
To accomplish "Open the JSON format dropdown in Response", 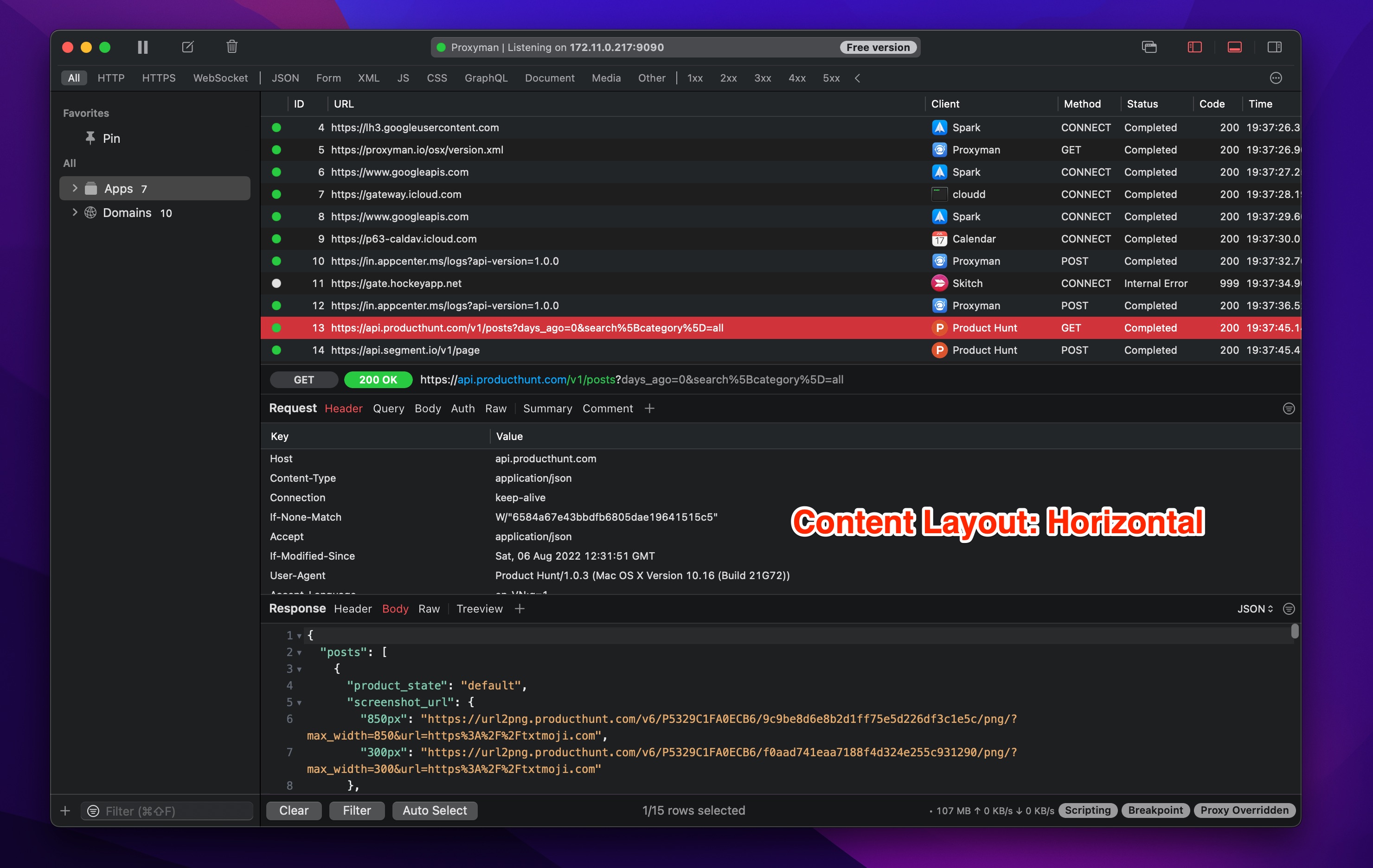I will tap(1254, 609).
